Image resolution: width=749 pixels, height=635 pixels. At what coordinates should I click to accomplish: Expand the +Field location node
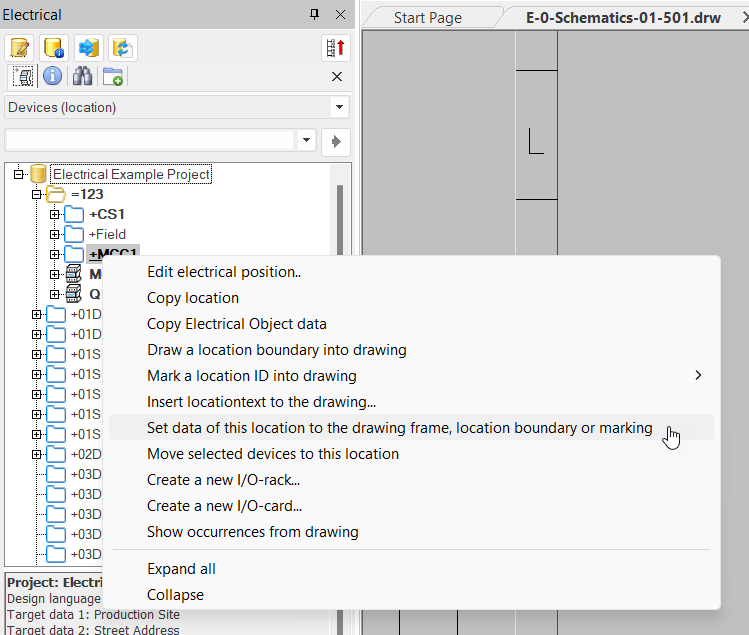point(54,235)
